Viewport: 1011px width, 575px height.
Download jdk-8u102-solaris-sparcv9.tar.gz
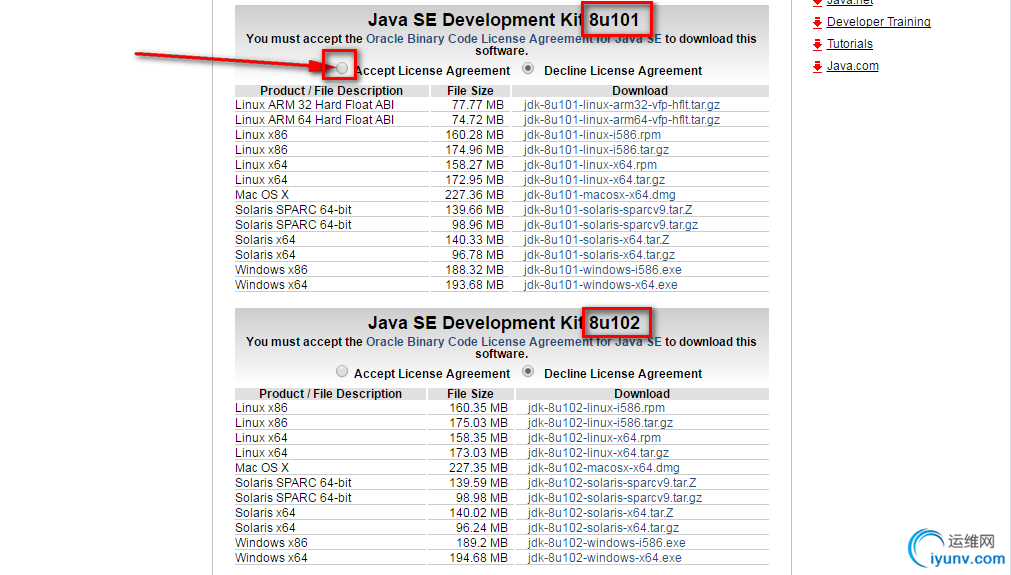[x=614, y=498]
